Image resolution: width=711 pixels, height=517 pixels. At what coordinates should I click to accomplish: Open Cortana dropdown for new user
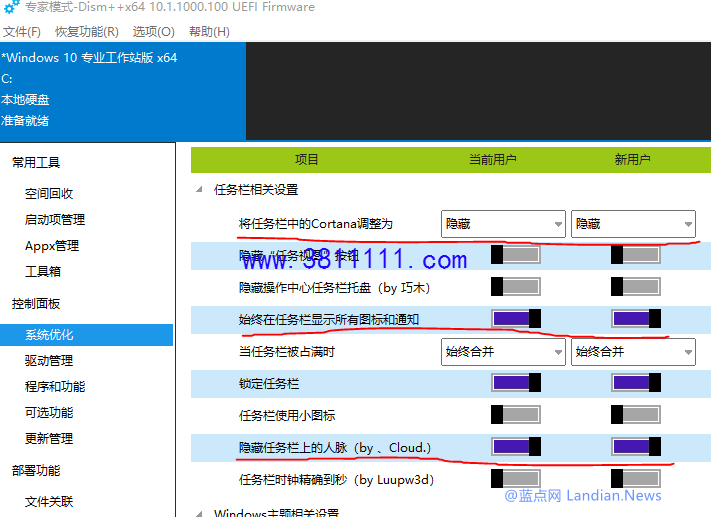(633, 224)
